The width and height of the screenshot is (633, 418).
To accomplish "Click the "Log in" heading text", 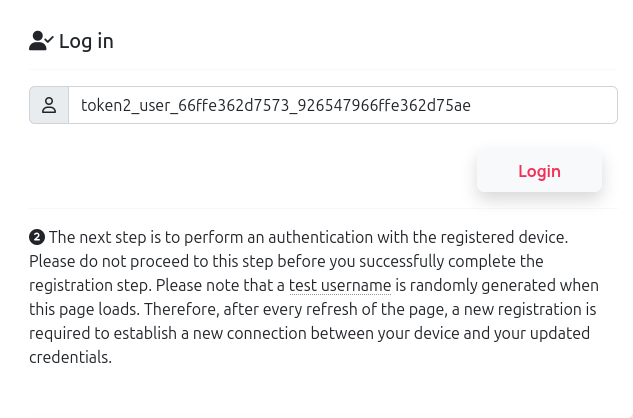I will 86,41.
